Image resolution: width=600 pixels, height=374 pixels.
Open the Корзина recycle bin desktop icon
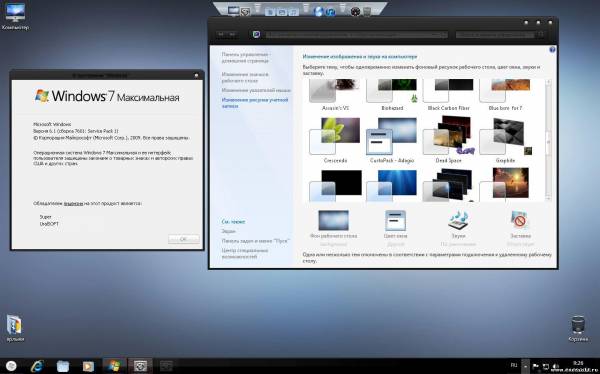(578, 328)
